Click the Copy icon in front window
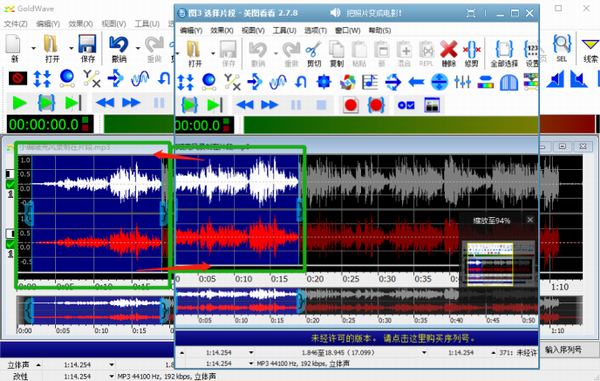The image size is (600, 381). 336,49
